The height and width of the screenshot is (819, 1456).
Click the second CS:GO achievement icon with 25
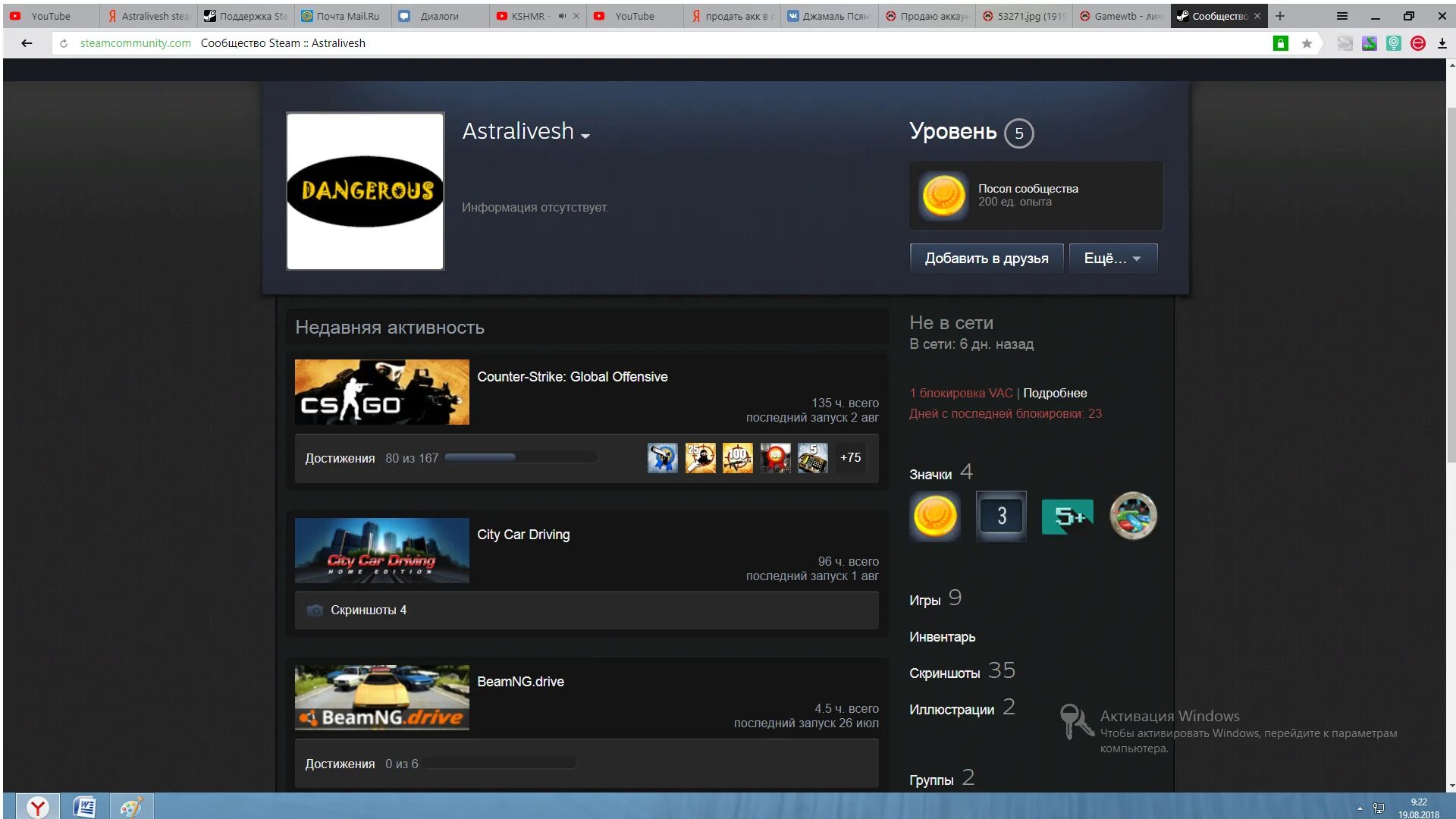700,458
